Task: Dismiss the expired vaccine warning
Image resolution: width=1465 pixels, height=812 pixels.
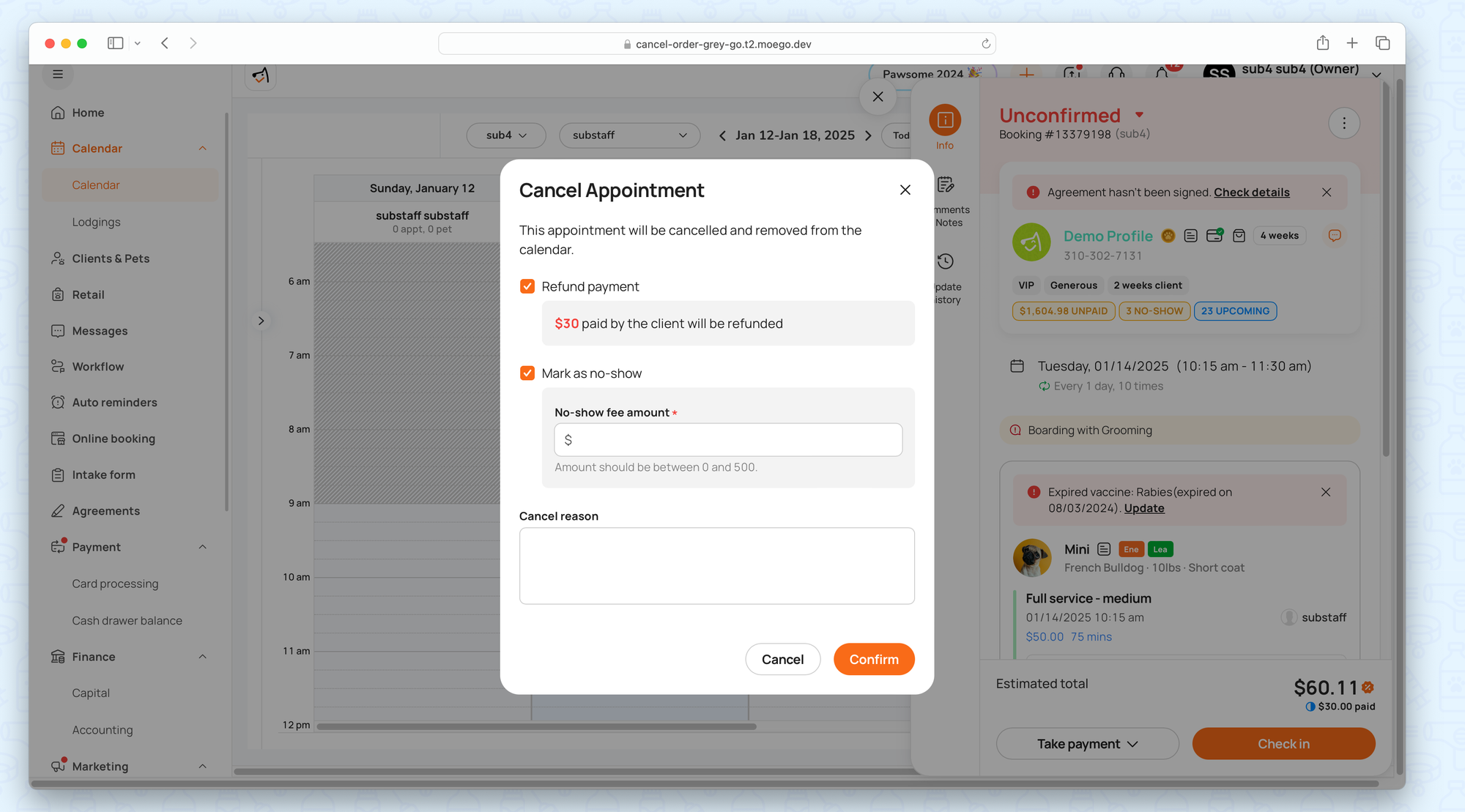Action: (x=1325, y=492)
